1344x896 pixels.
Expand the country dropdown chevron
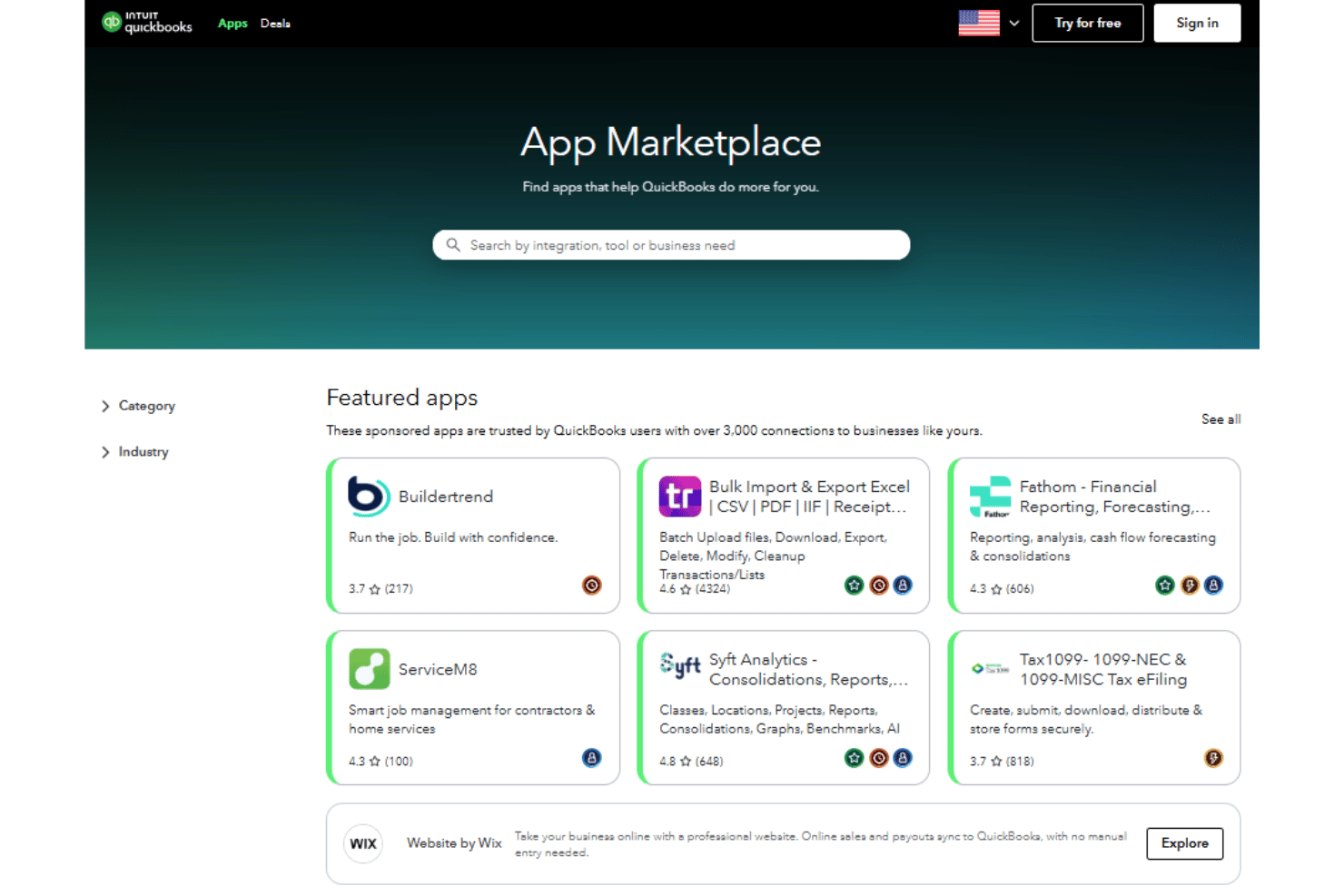tap(1014, 24)
